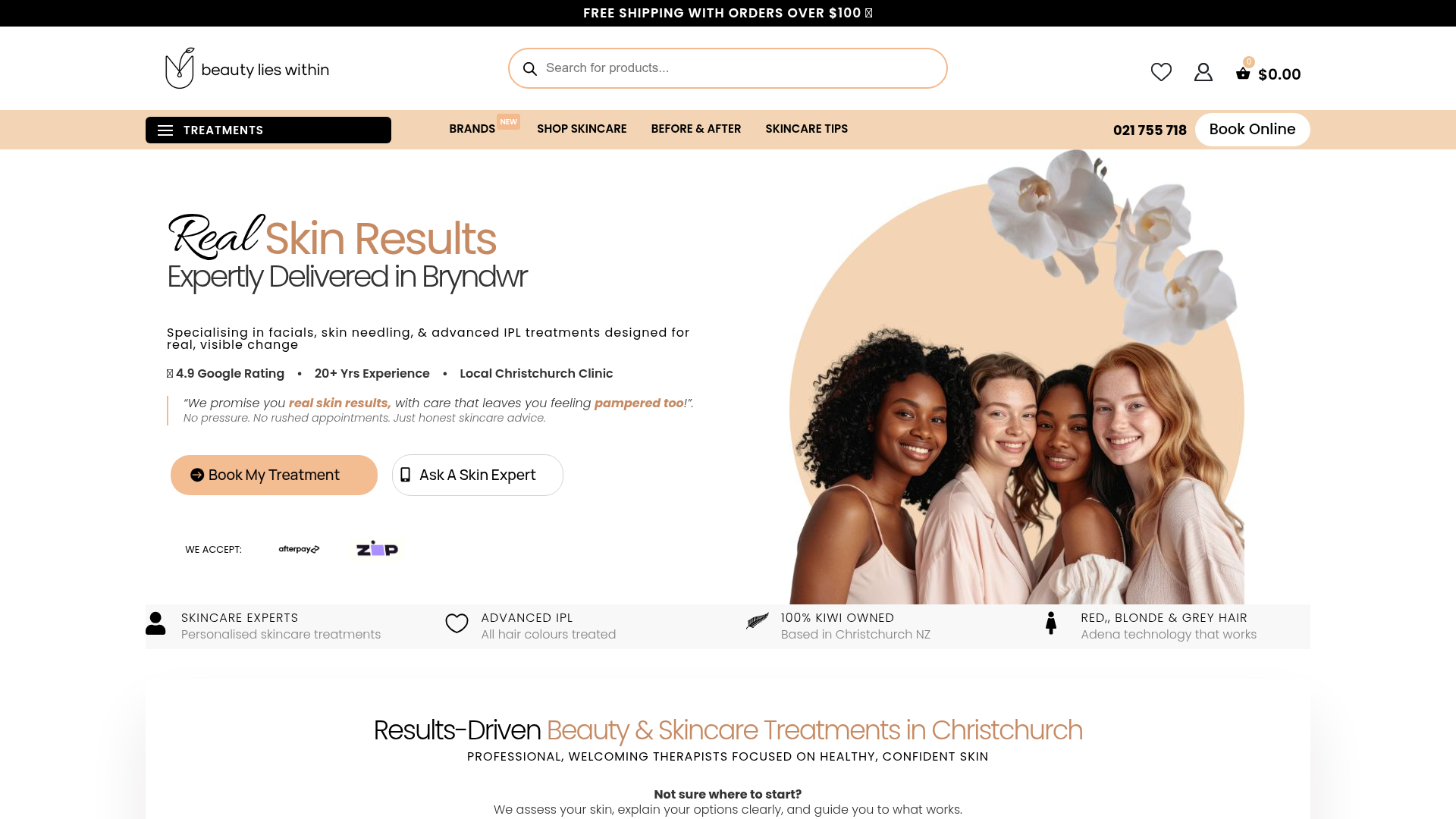Image resolution: width=1456 pixels, height=819 pixels.
Task: Select the Afterpay payment icon
Action: coord(298,548)
